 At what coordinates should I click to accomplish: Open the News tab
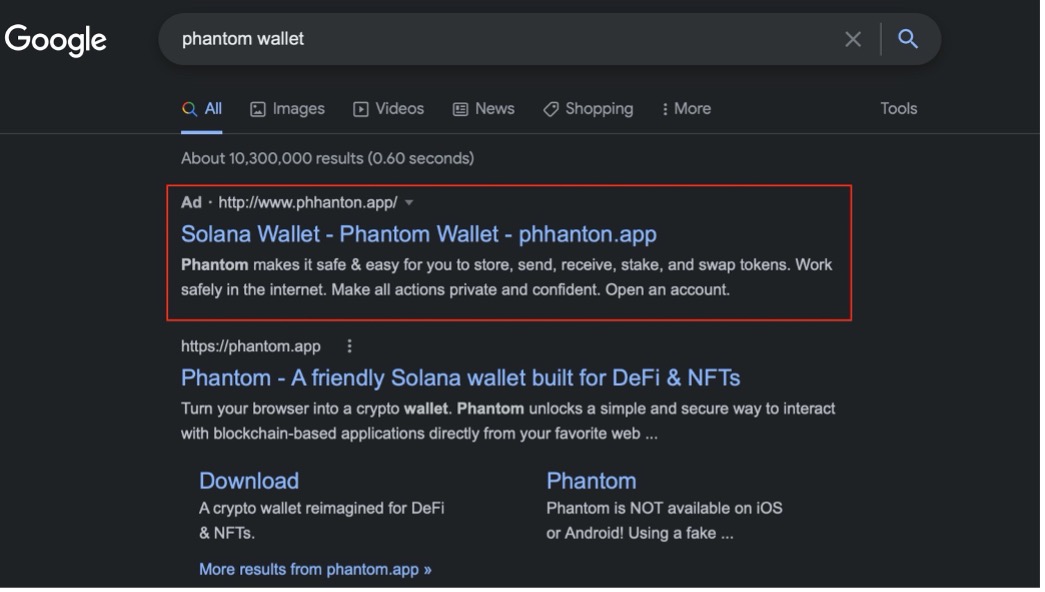coord(484,109)
